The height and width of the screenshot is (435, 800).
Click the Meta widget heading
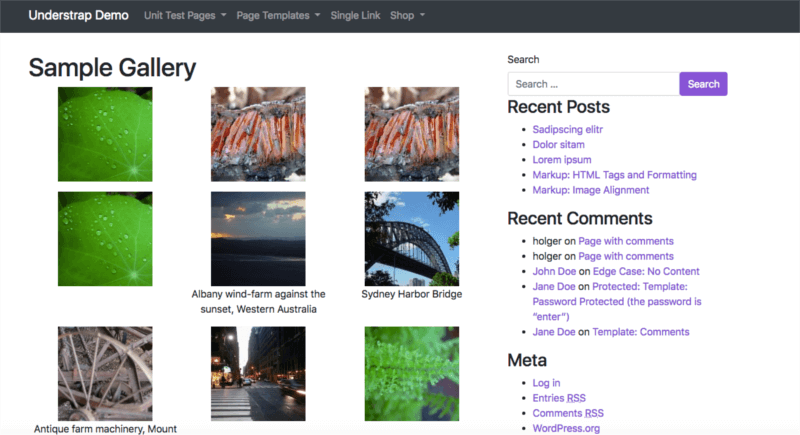click(x=527, y=361)
